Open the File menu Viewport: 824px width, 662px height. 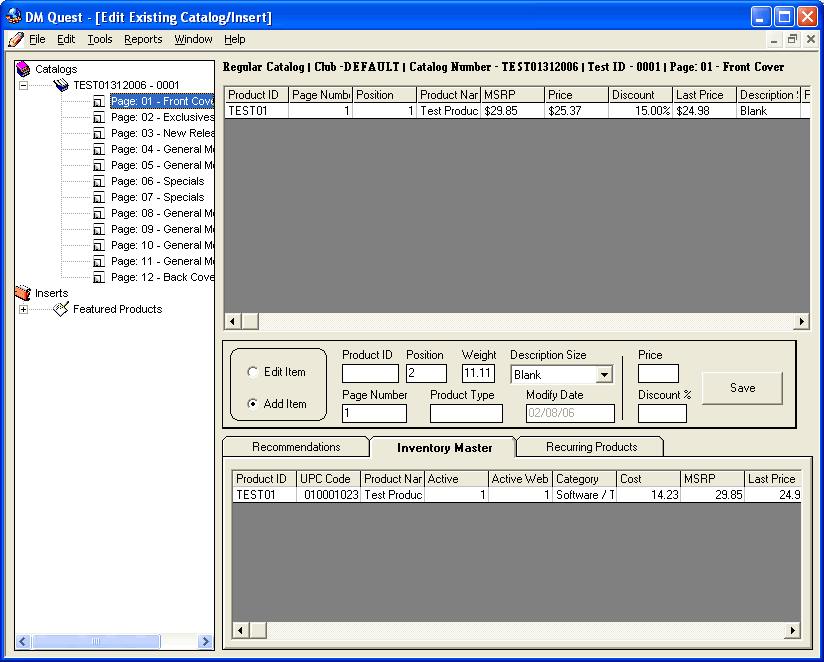(x=37, y=39)
